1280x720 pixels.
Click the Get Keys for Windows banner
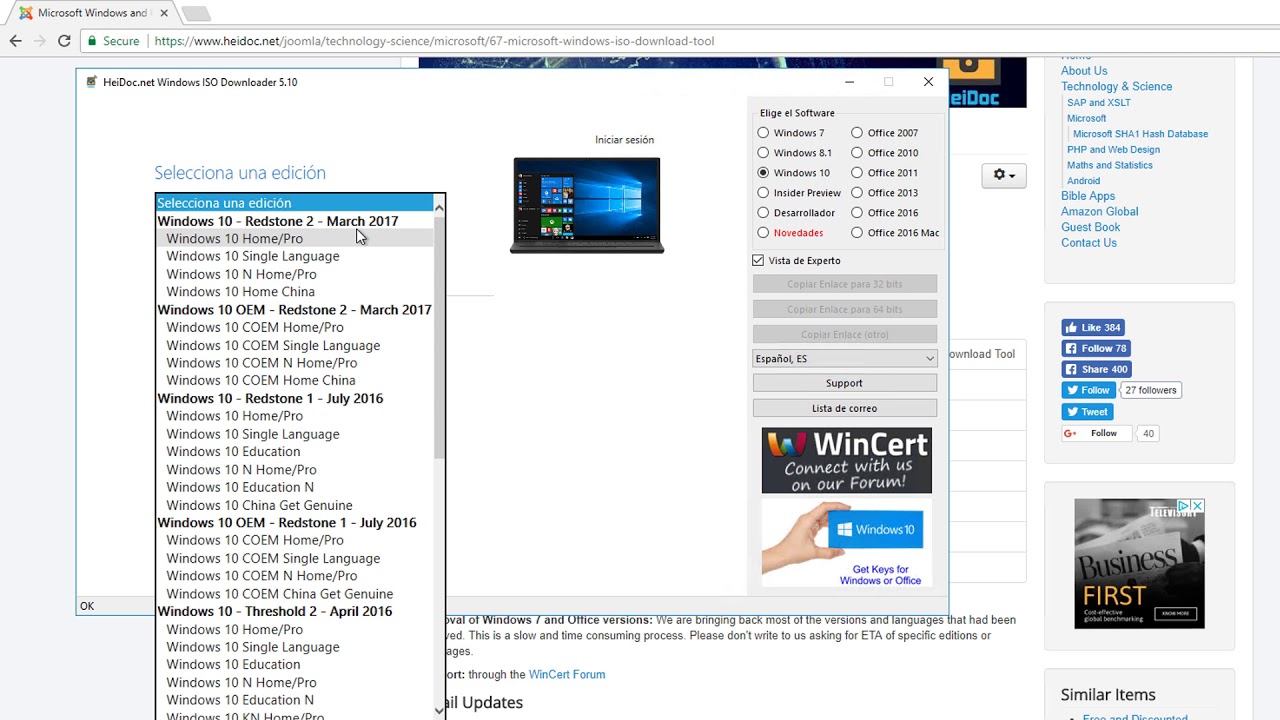coord(846,543)
